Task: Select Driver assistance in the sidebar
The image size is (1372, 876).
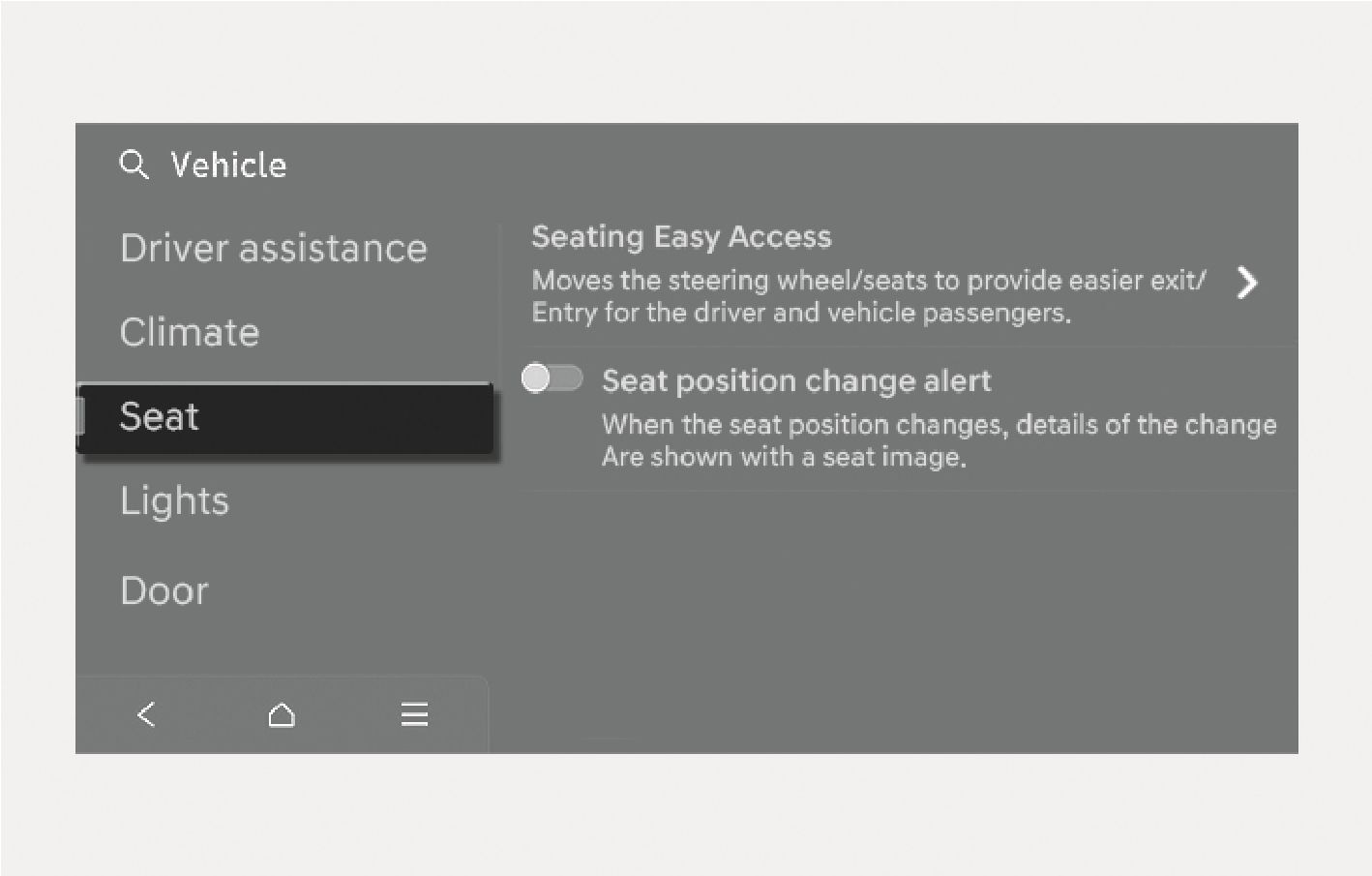Action: click(x=274, y=248)
